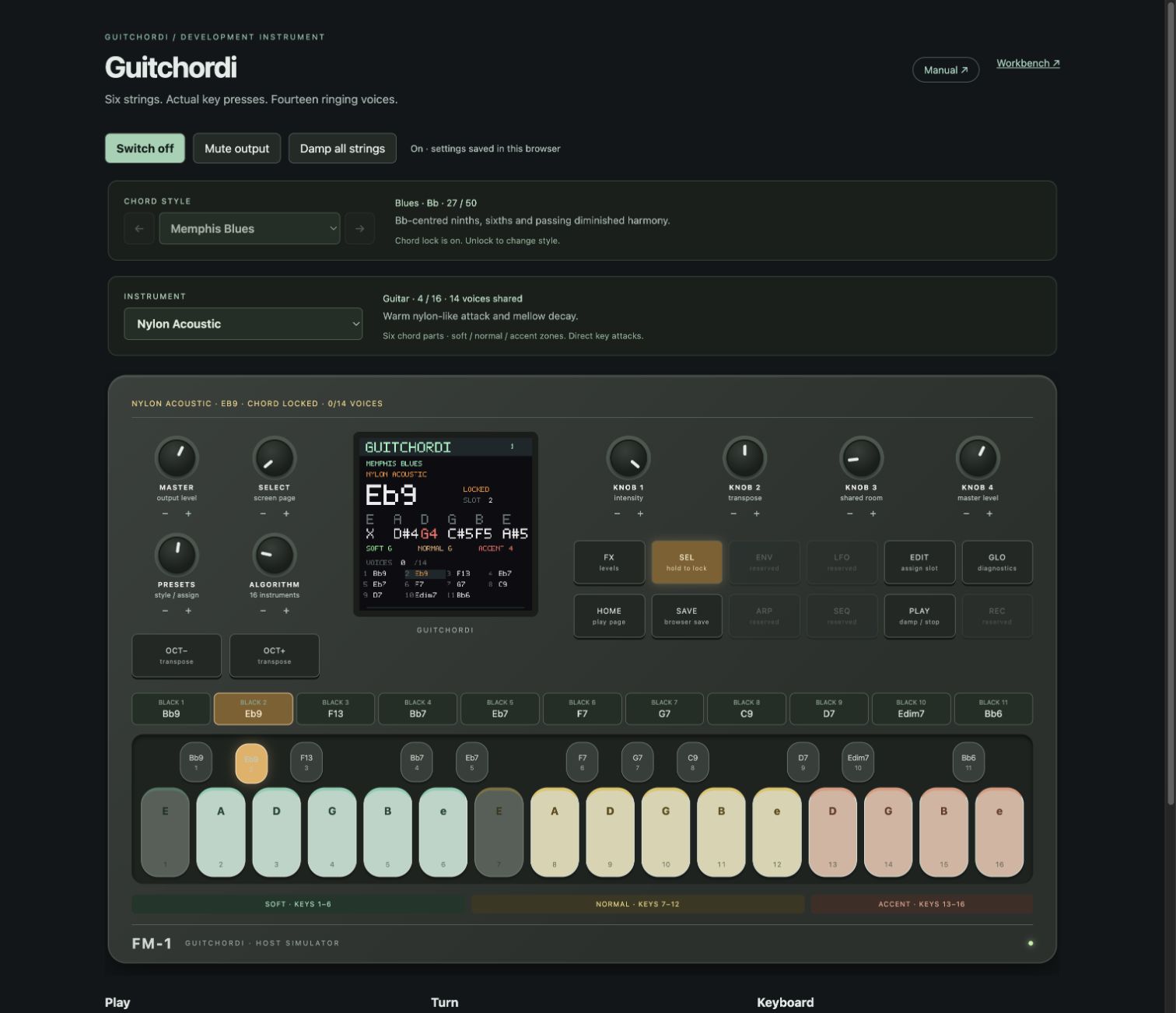
Task: Click OCT+ transpose button
Action: coord(275,655)
